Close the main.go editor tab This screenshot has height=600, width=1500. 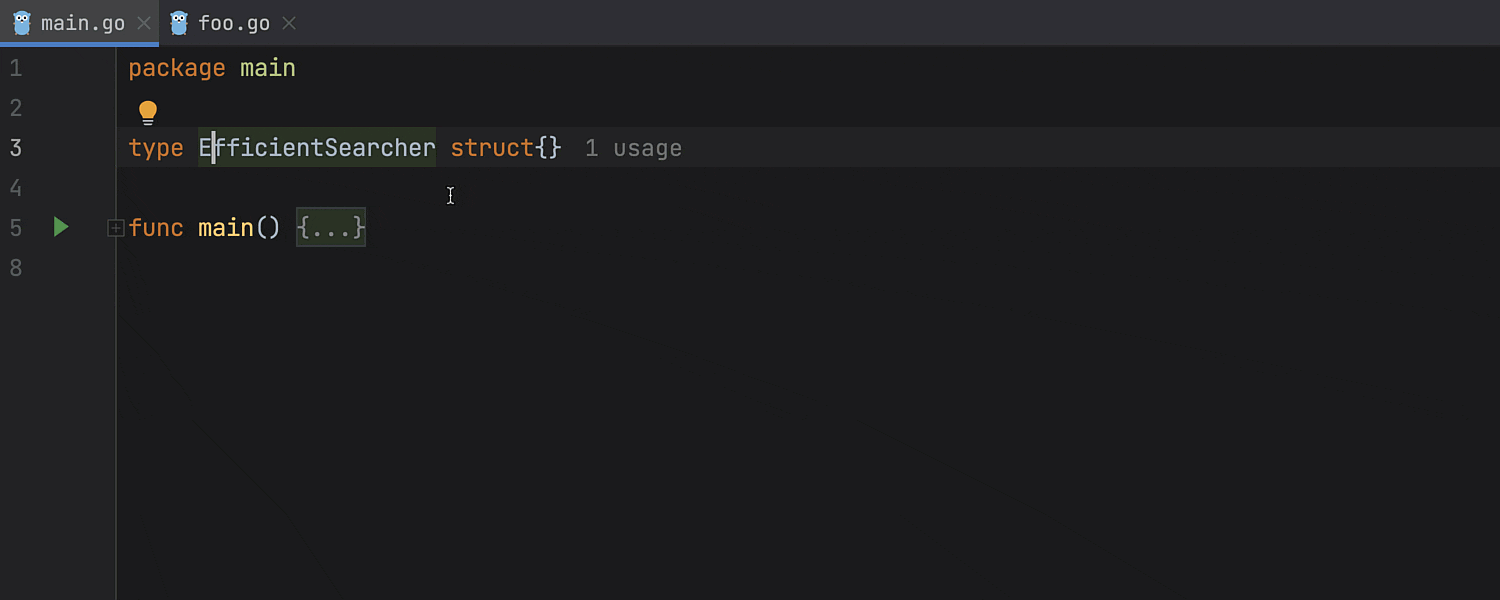144,23
